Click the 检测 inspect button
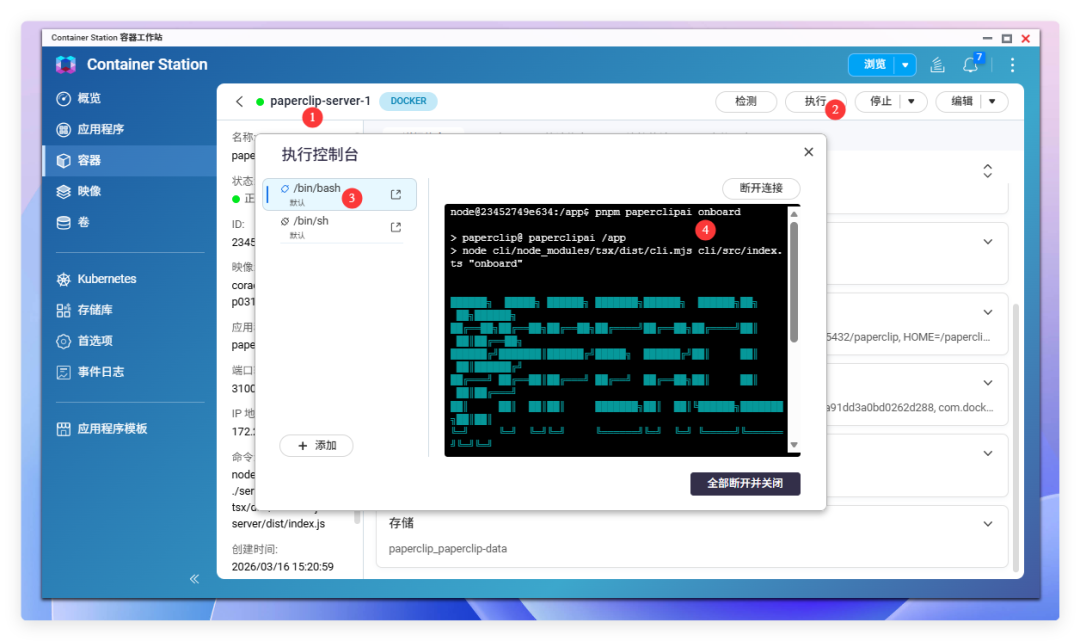This screenshot has width=1080, height=641. [746, 101]
